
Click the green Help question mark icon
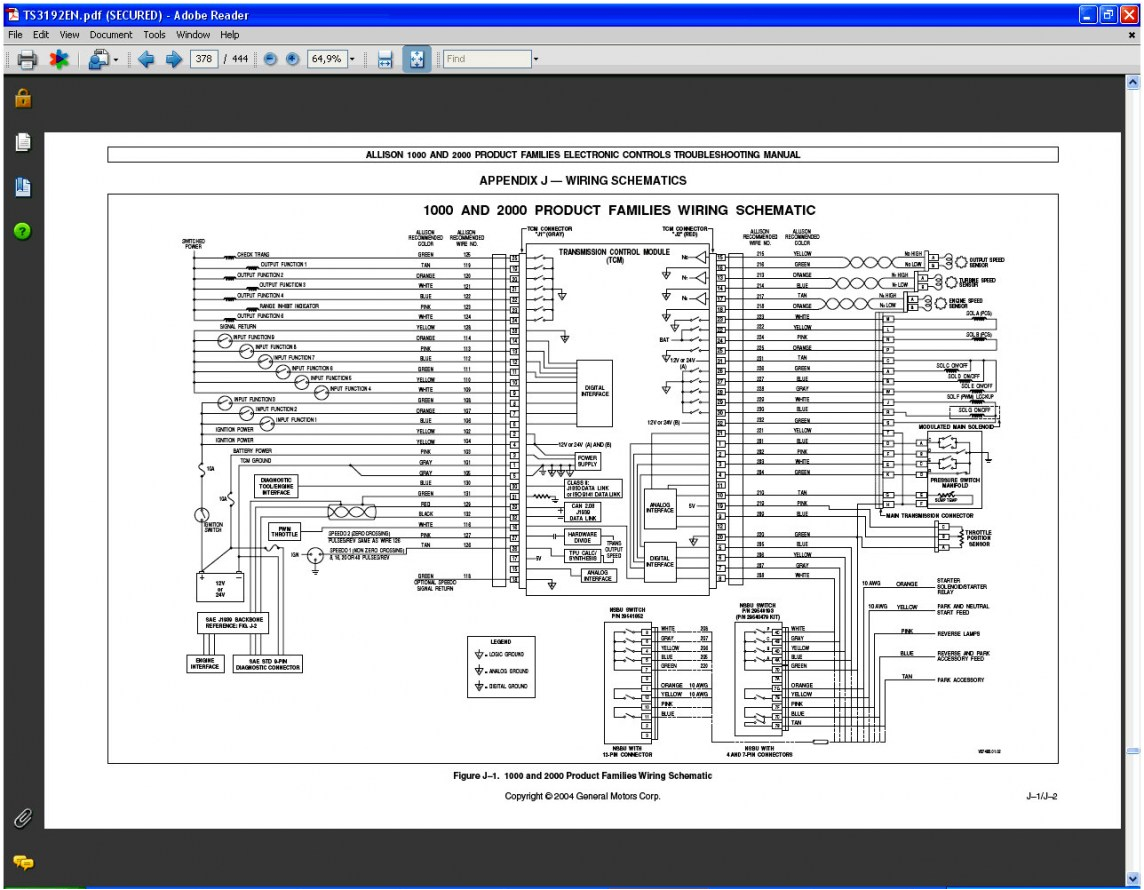click(x=23, y=228)
